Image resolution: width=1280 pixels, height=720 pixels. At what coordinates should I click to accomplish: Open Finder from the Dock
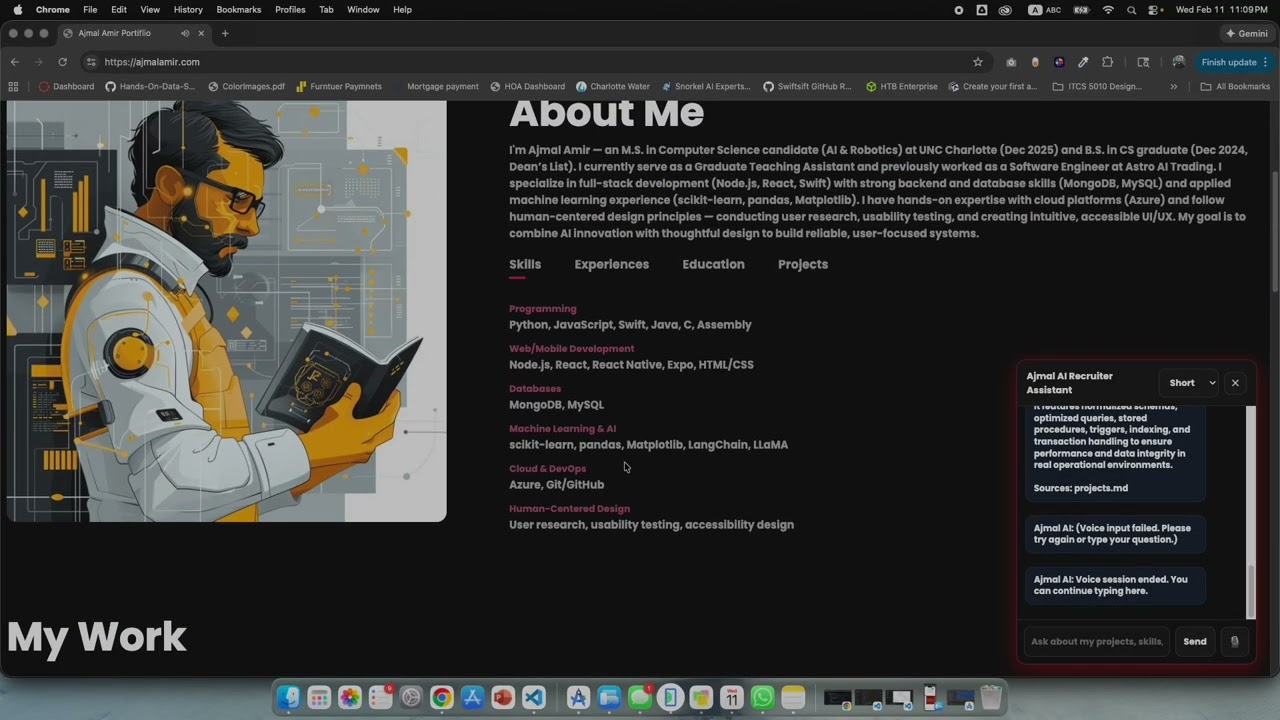[288, 697]
